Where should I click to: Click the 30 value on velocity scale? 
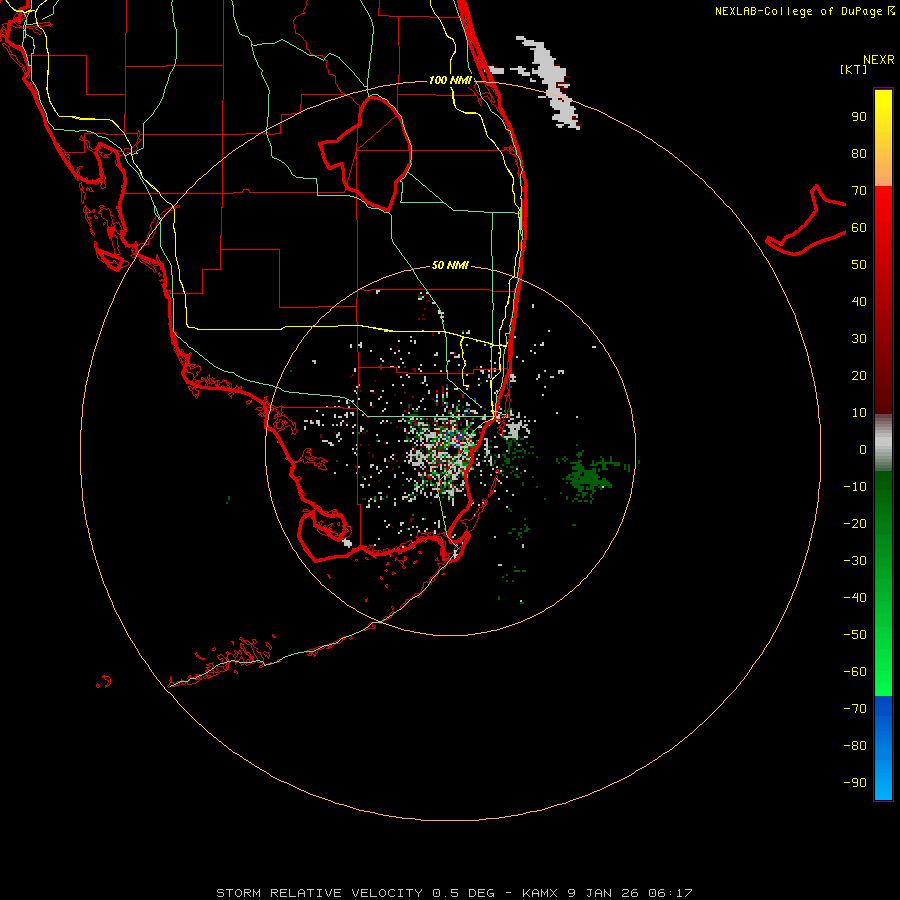tap(859, 339)
